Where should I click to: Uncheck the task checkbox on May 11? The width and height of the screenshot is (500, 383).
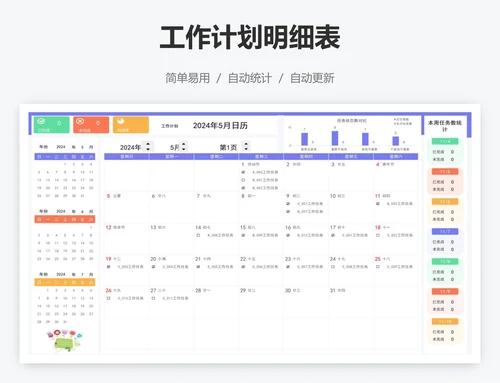click(x=378, y=204)
